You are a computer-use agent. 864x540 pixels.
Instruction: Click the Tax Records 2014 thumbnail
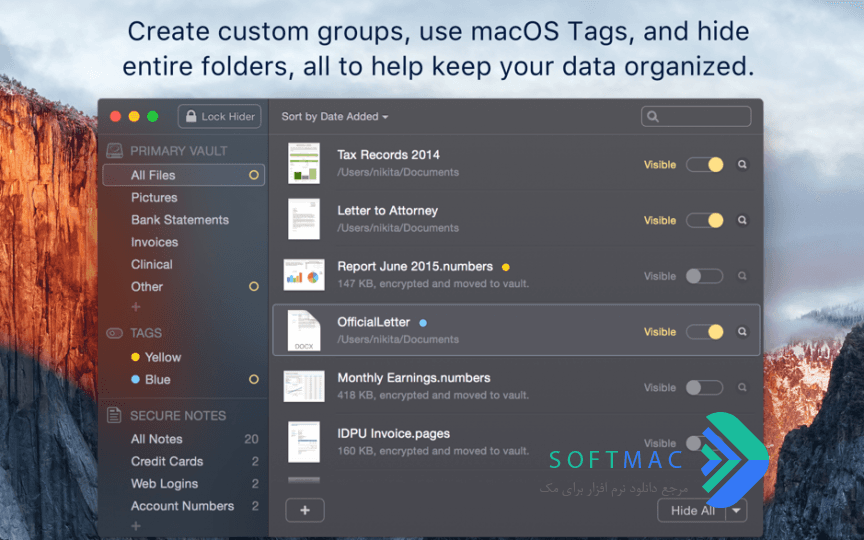[x=304, y=163]
